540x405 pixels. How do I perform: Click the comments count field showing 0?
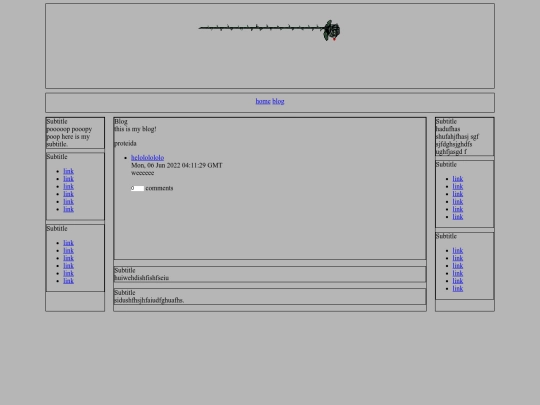point(137,188)
